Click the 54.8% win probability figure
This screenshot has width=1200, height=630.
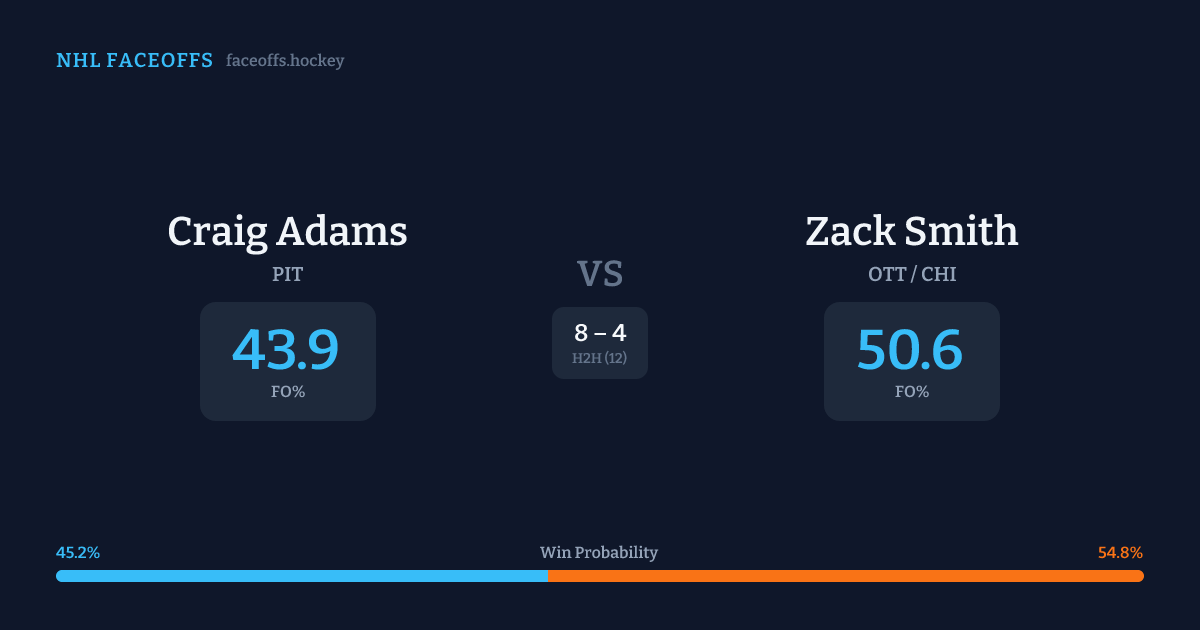[1120, 553]
